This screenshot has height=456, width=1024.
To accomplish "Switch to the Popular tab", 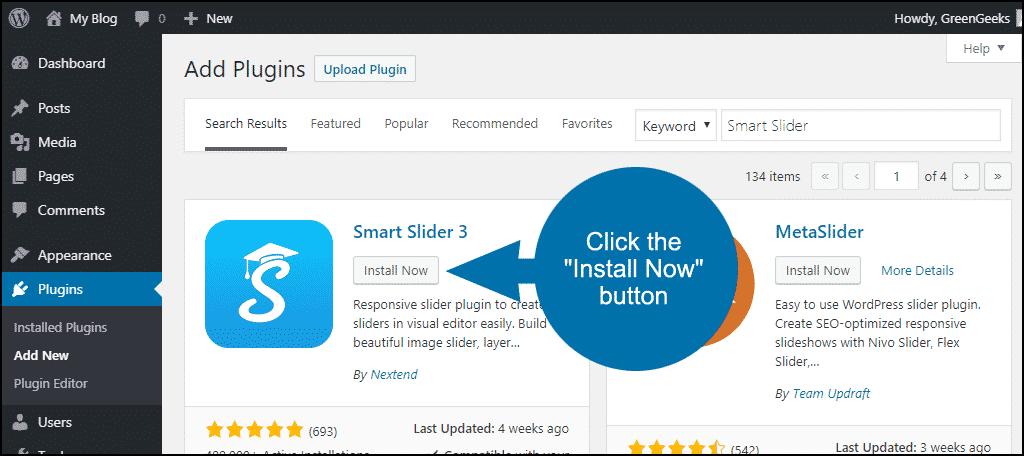I will tap(406, 124).
